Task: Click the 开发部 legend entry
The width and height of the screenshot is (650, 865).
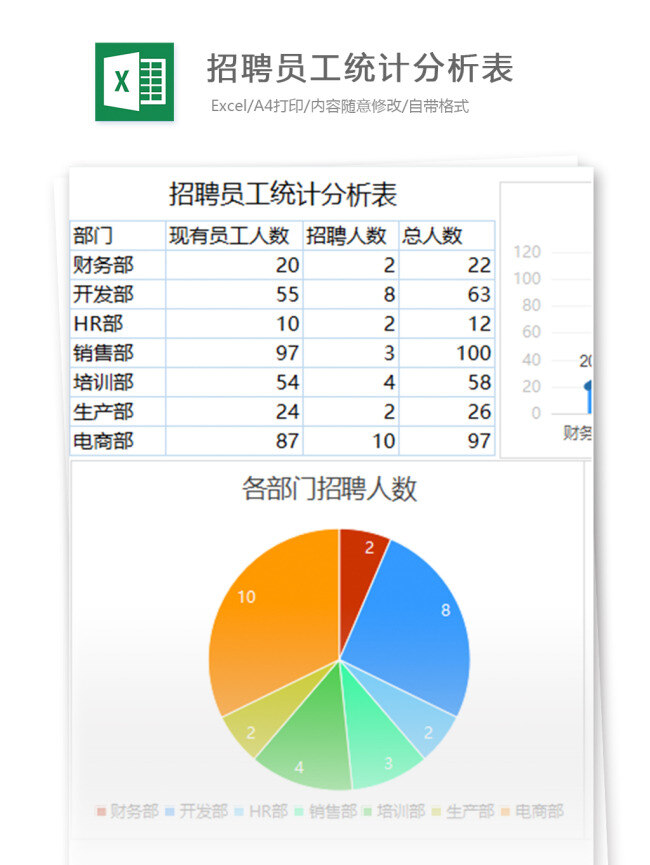Action: (196, 811)
